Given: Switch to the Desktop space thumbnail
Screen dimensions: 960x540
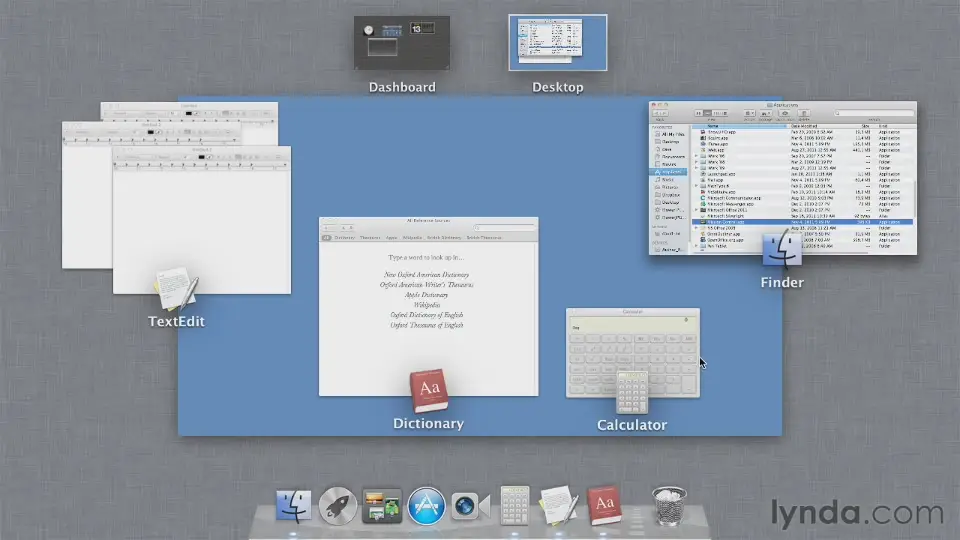Looking at the screenshot, I should [558, 43].
